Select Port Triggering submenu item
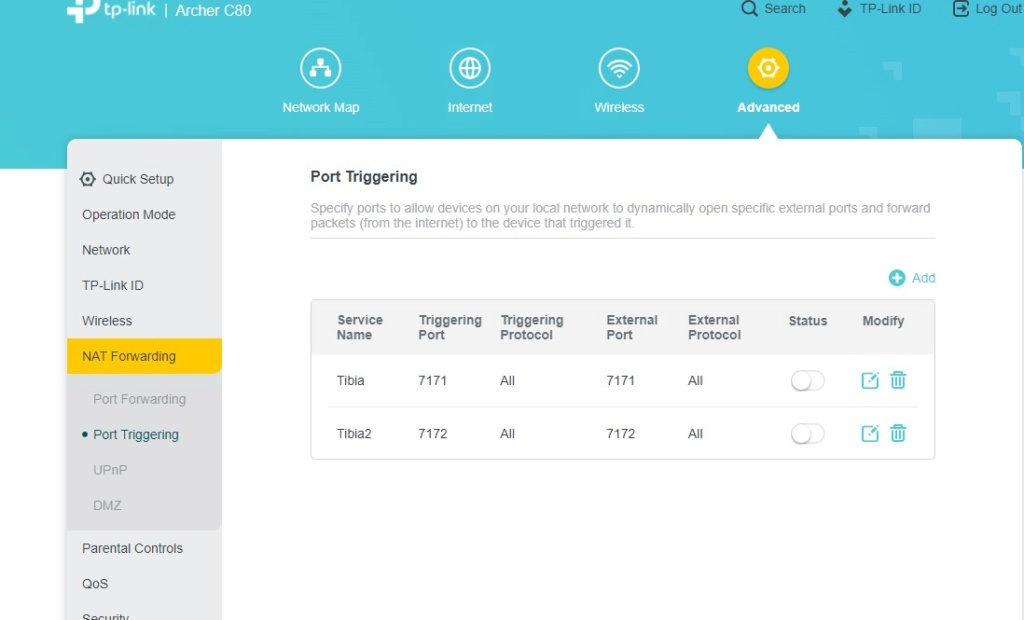The width and height of the screenshot is (1024, 620). click(136, 434)
